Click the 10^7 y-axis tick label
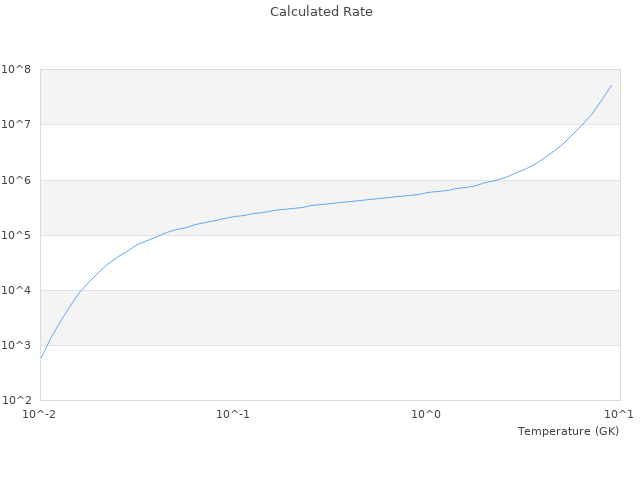 pos(16,124)
